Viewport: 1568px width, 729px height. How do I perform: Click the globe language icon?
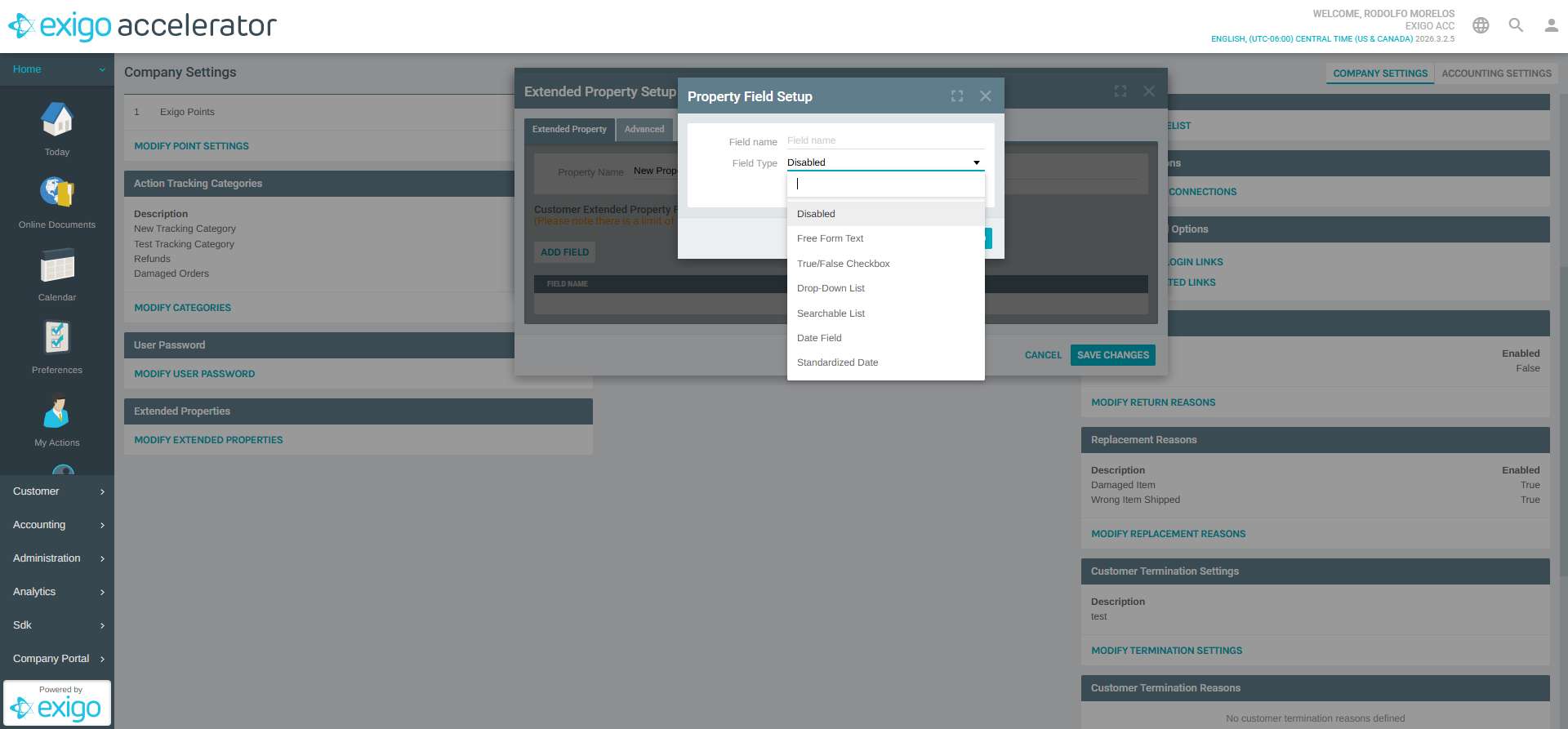coord(1481,25)
